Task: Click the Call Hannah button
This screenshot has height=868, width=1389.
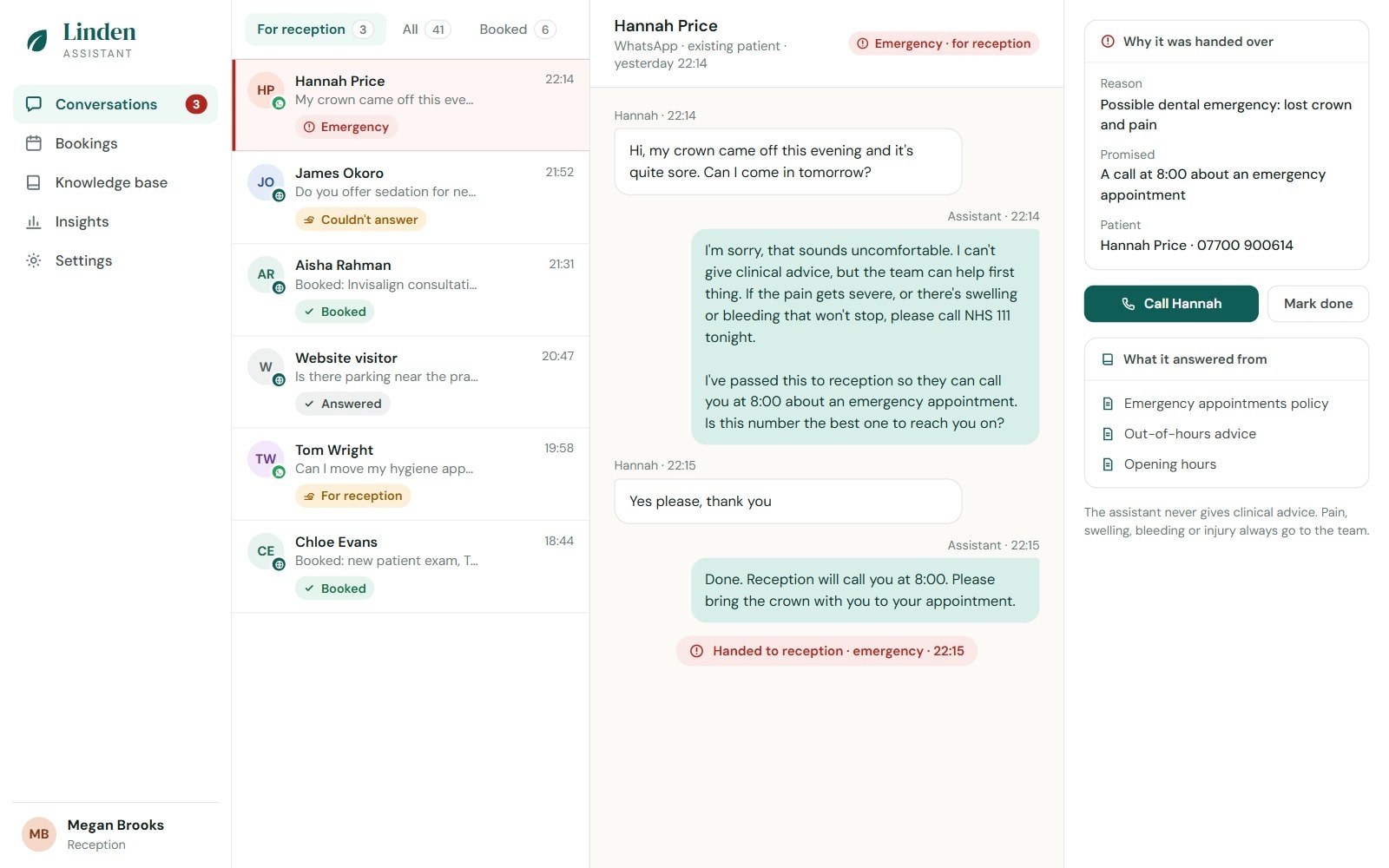Action: point(1171,304)
